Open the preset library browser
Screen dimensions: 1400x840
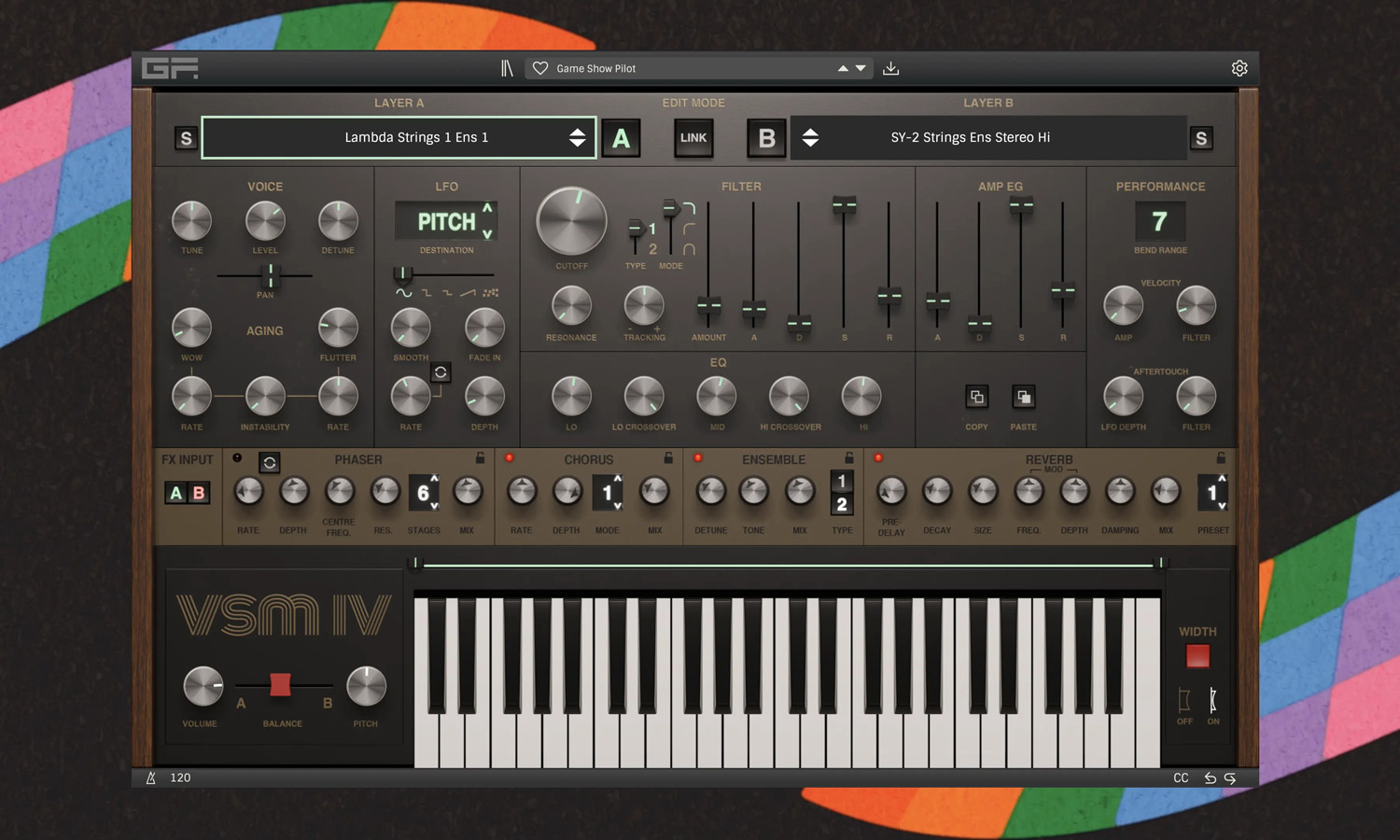(507, 68)
